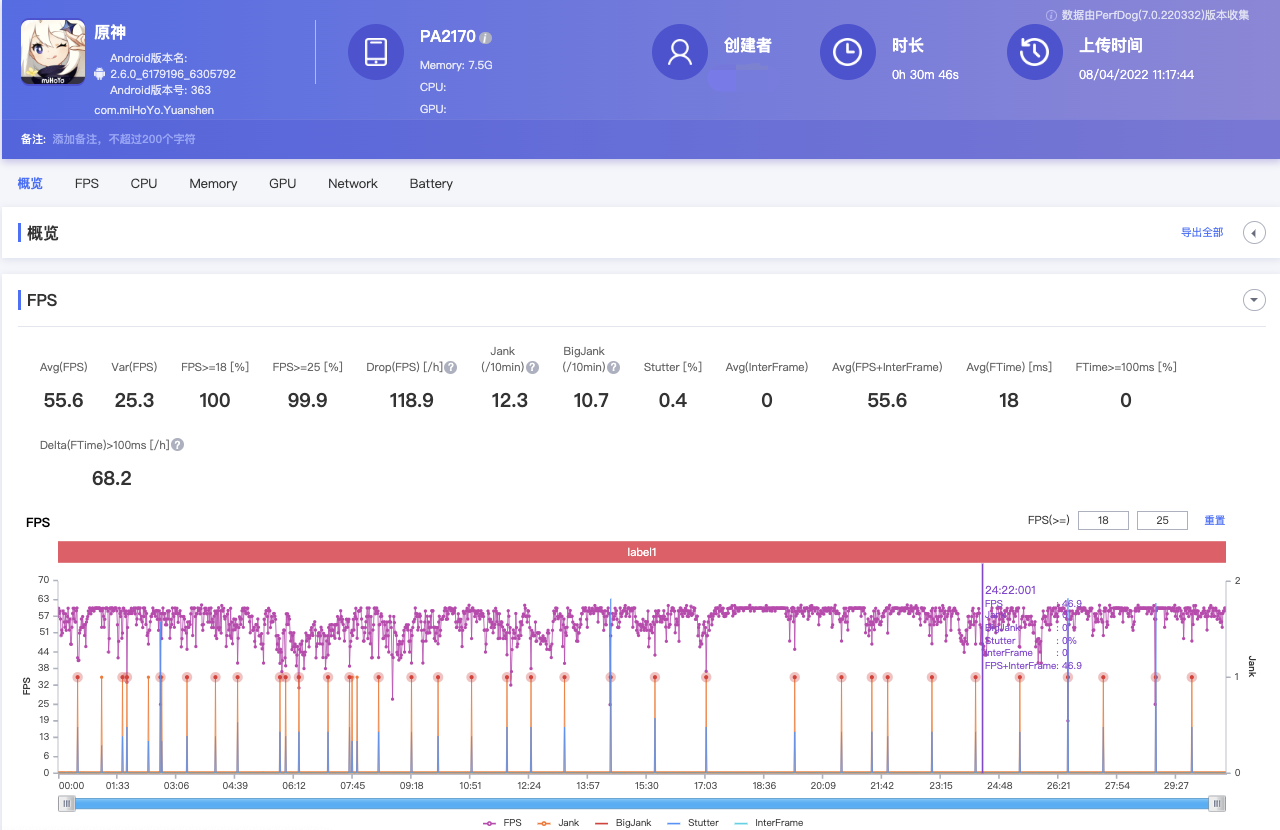Viewport: 1280px width, 830px height.
Task: Click the left handle of timeline range slider
Action: tap(67, 803)
